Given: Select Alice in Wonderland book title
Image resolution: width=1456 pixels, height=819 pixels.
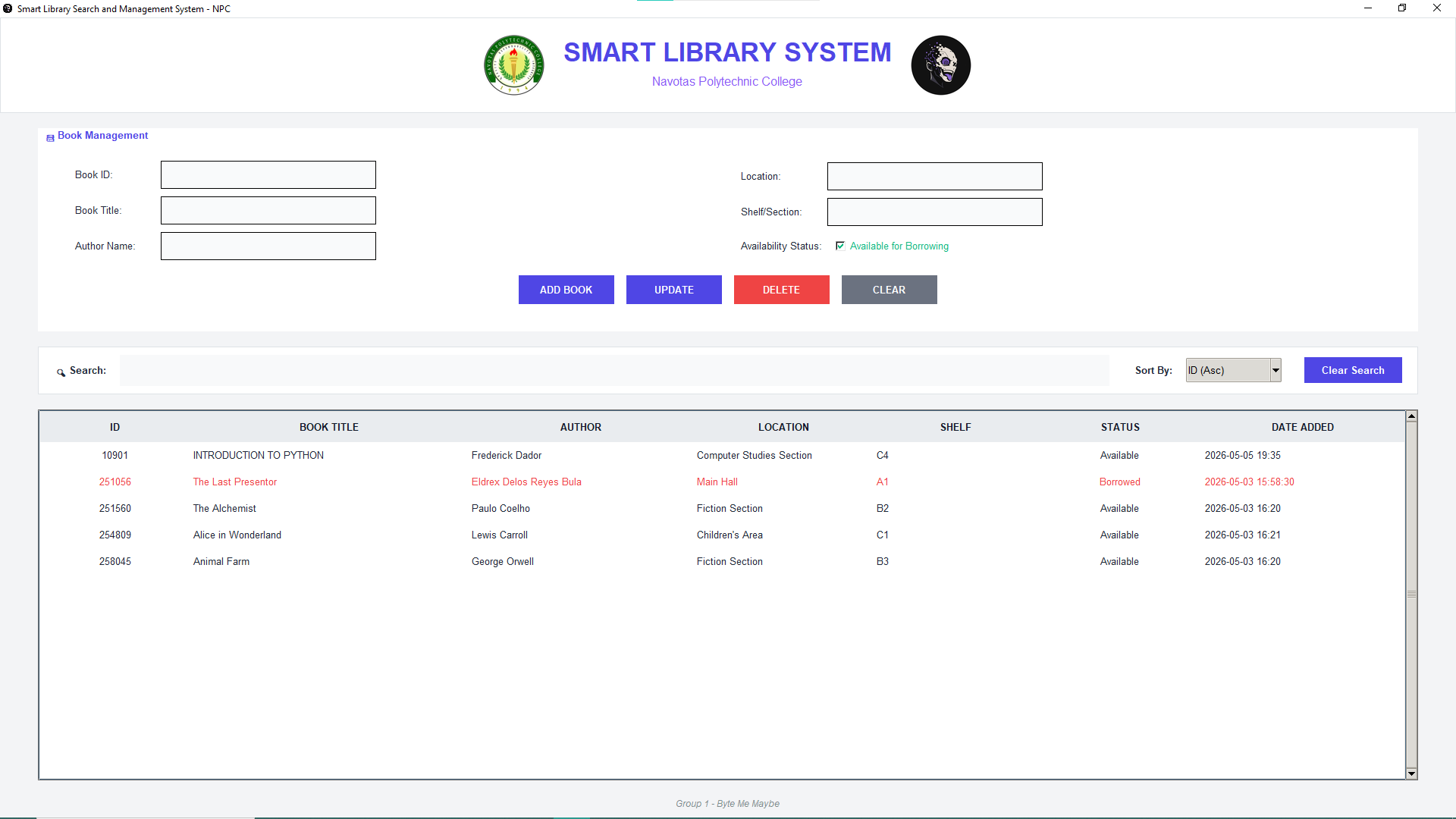Looking at the screenshot, I should [x=237, y=535].
